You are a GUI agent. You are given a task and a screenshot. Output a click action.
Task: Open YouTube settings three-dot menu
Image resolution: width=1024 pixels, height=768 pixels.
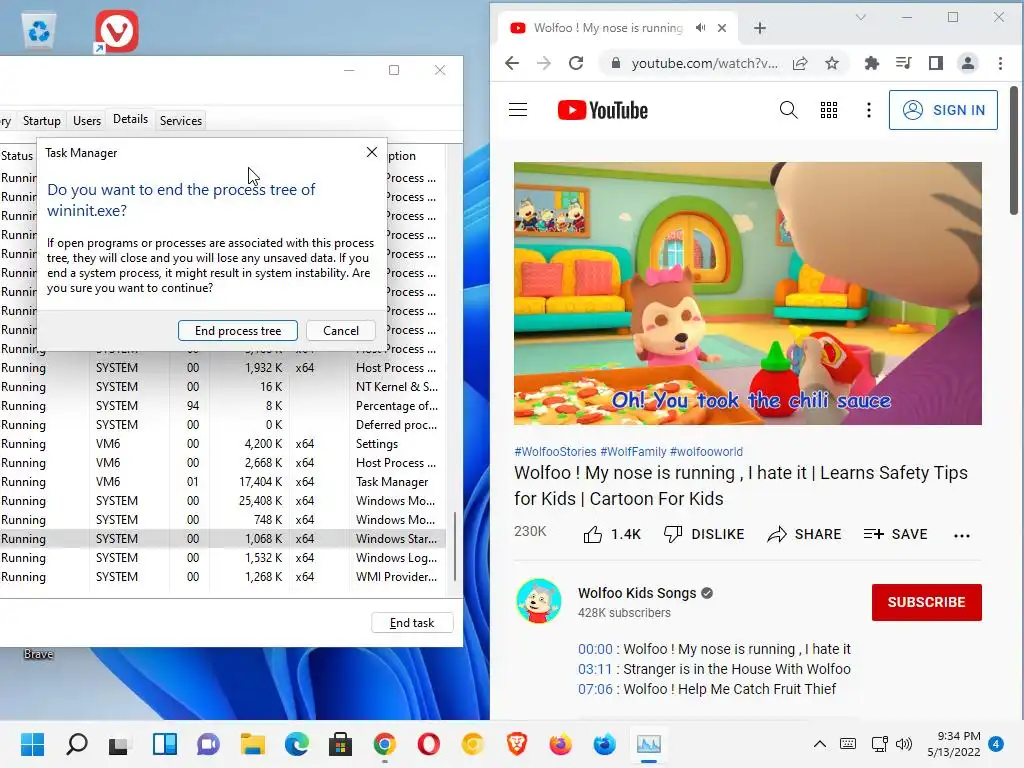click(869, 110)
